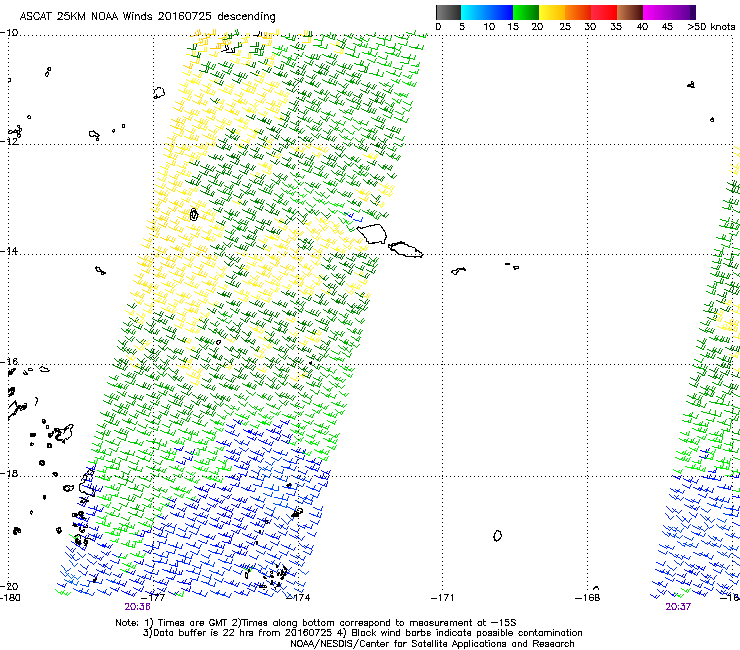Screen dimensions: 740x650
Task: Click the red 30-35 knots legend segment
Action: (604, 12)
